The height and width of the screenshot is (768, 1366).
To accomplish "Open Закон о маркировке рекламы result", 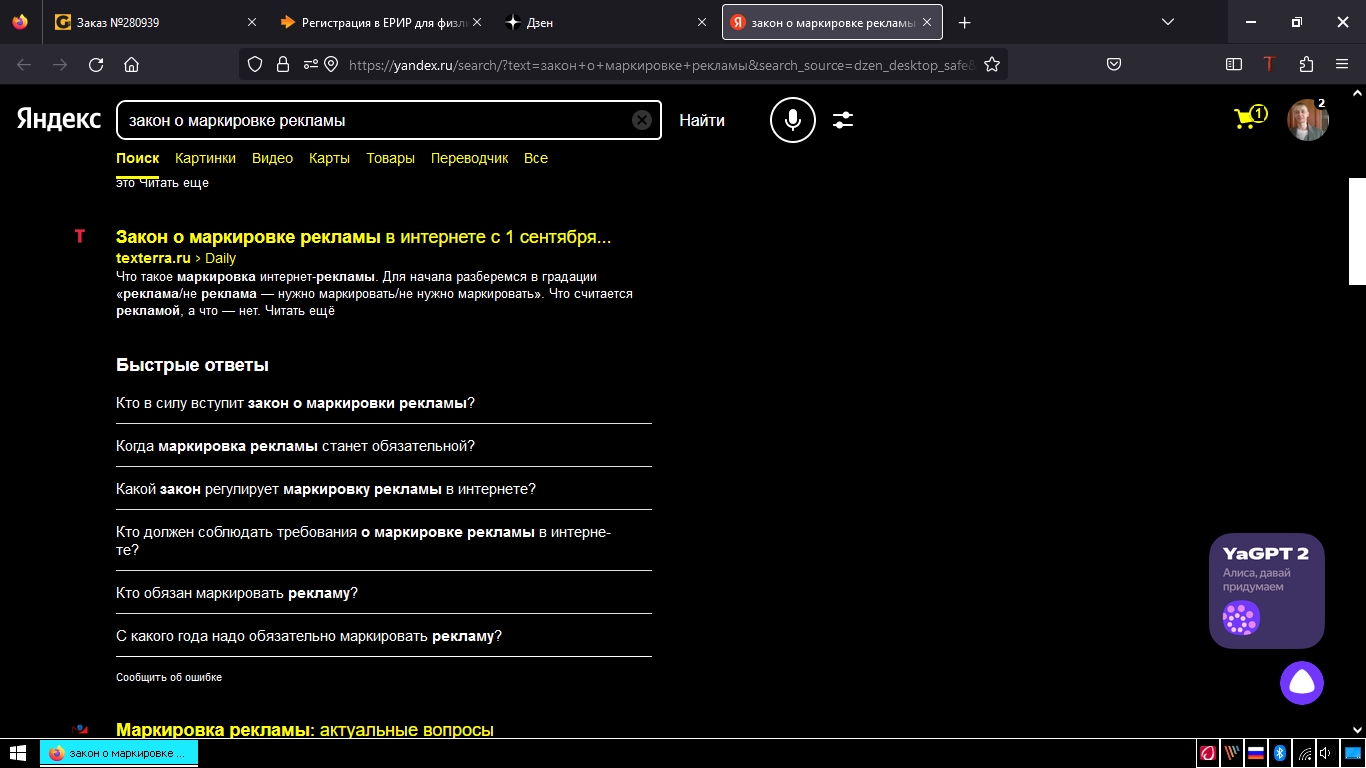I will (x=363, y=237).
